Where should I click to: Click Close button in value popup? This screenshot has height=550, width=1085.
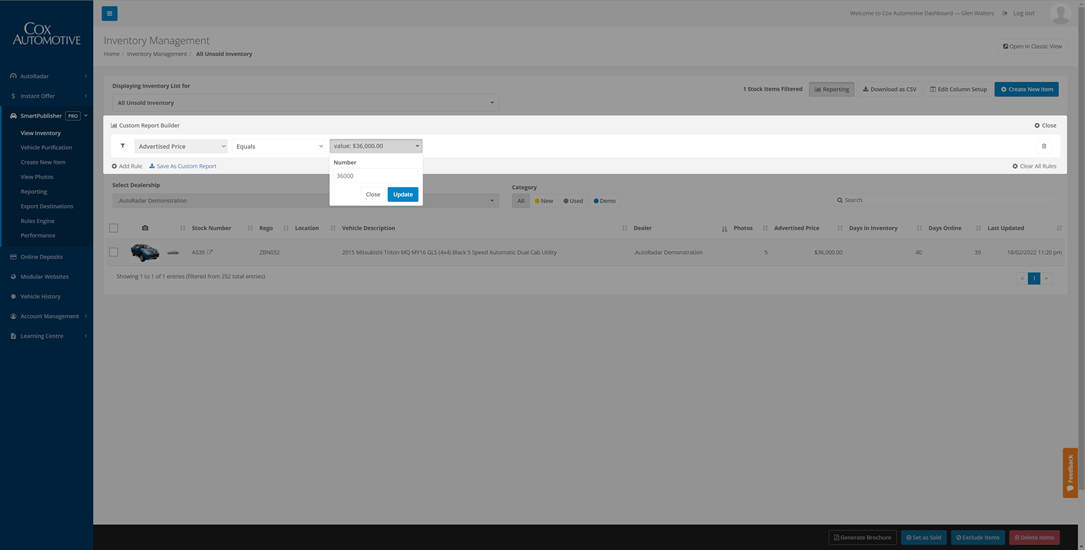tap(373, 194)
